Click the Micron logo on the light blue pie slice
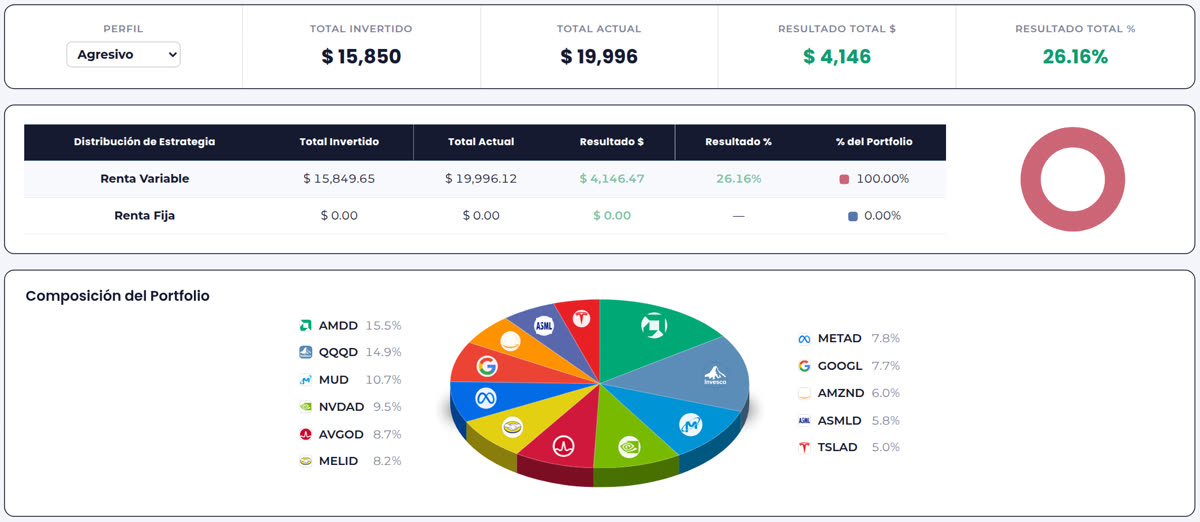The width and height of the screenshot is (1200, 522). (x=690, y=424)
